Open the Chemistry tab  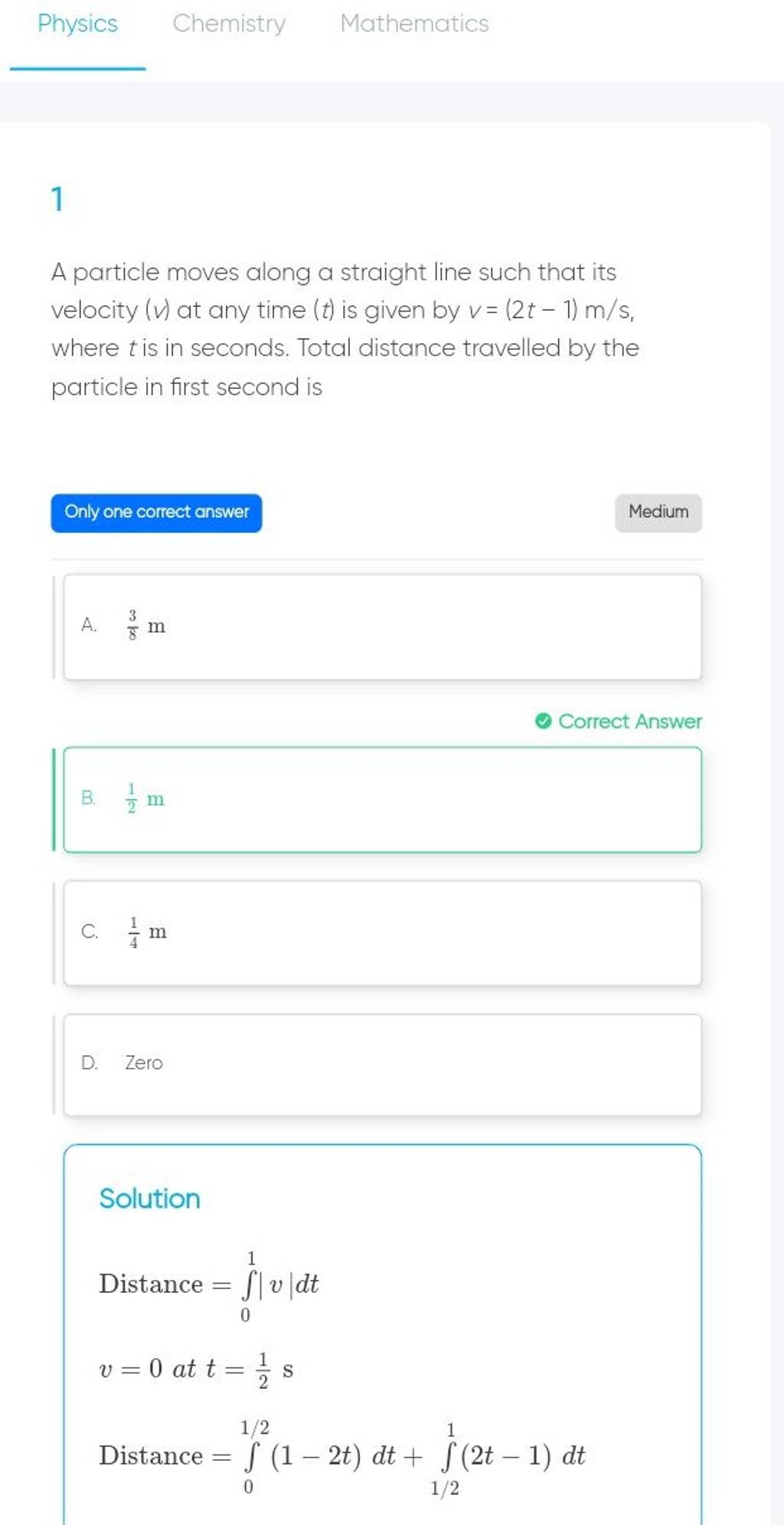click(229, 25)
